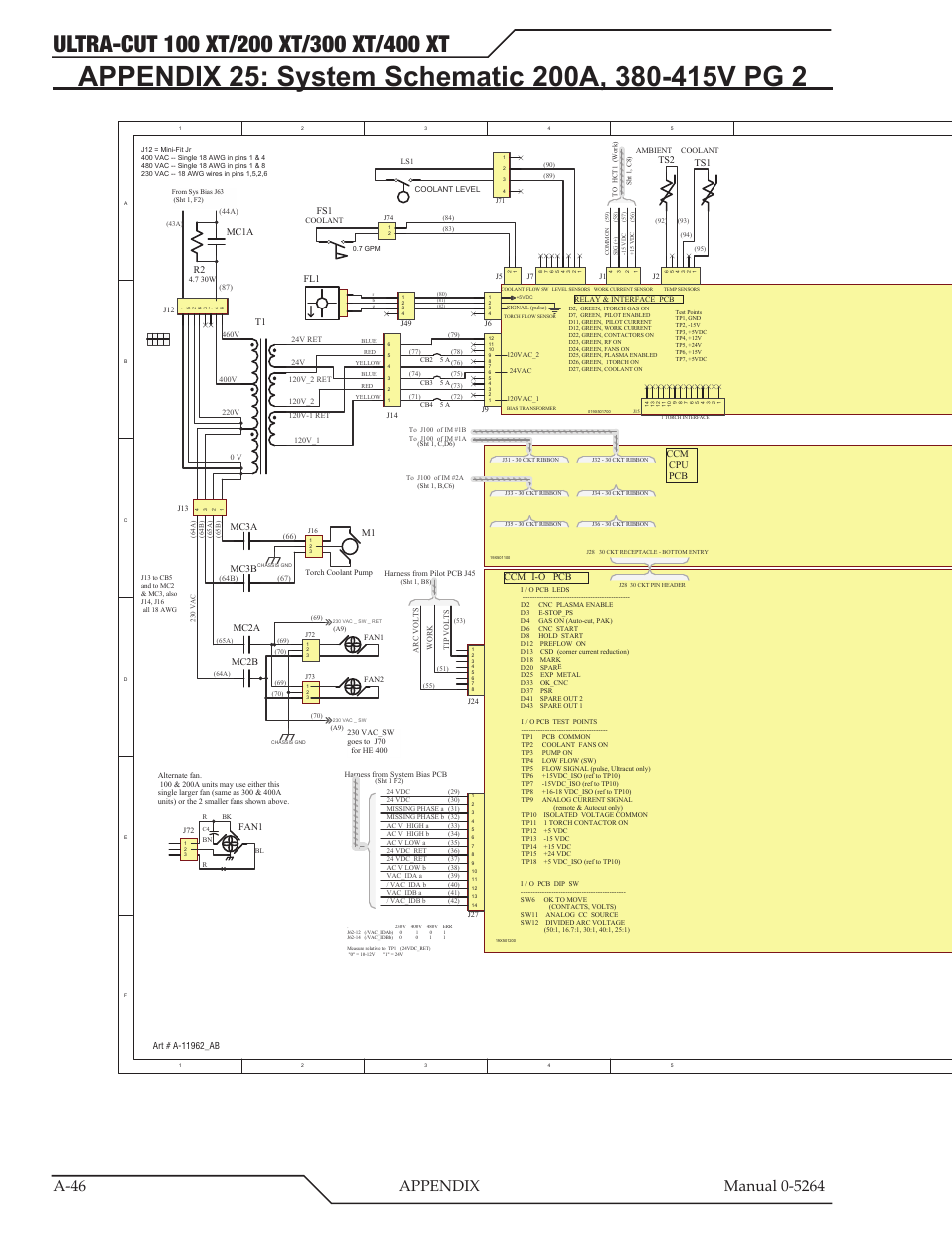
Task: Click the 'Manual 0-5264' footer text
Action: [x=775, y=1186]
